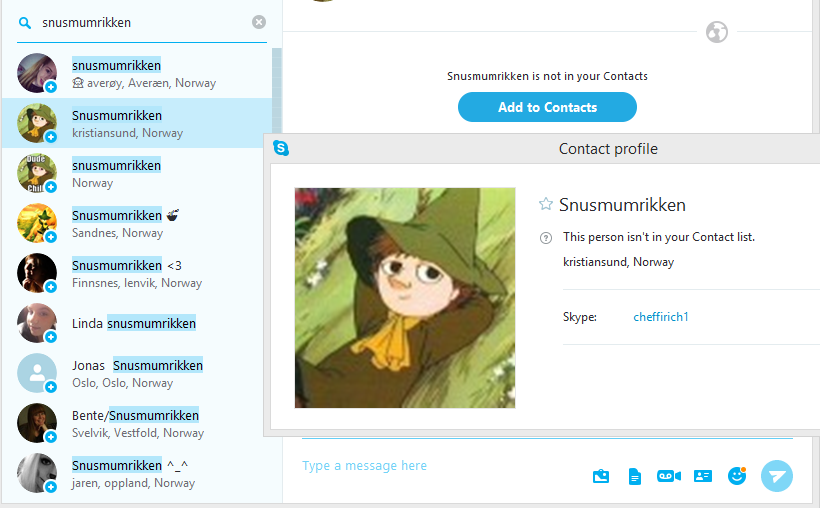Select Snusmumrikken from kristiansund result row

tap(137, 123)
